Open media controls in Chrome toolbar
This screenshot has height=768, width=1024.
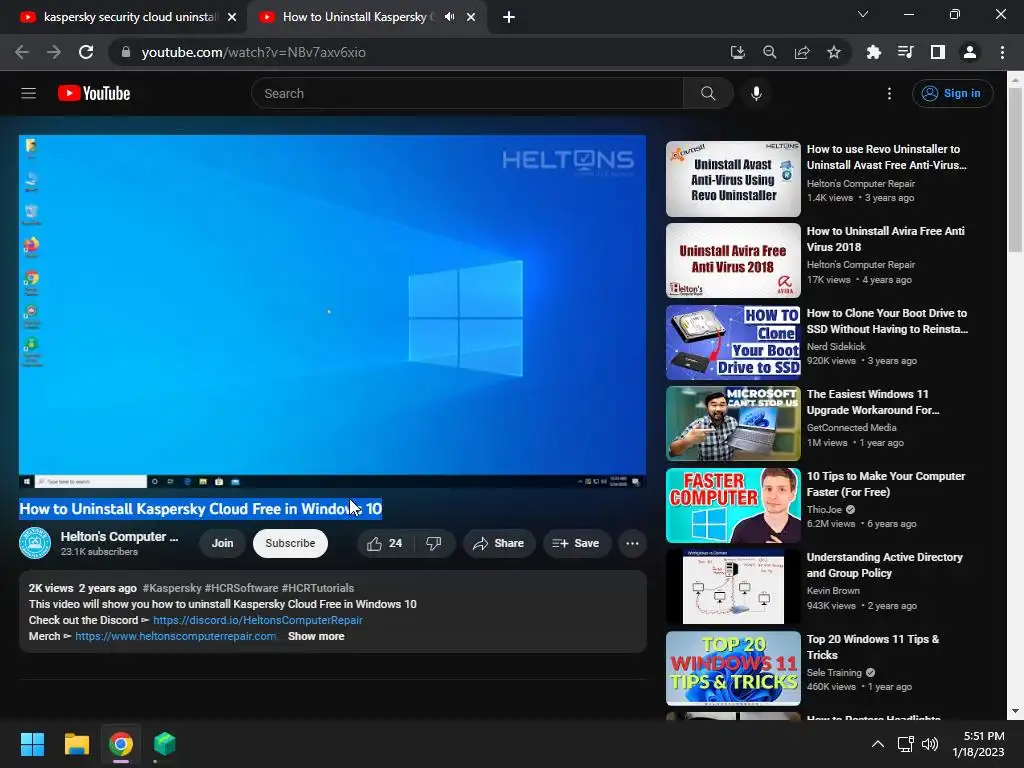[x=905, y=52]
